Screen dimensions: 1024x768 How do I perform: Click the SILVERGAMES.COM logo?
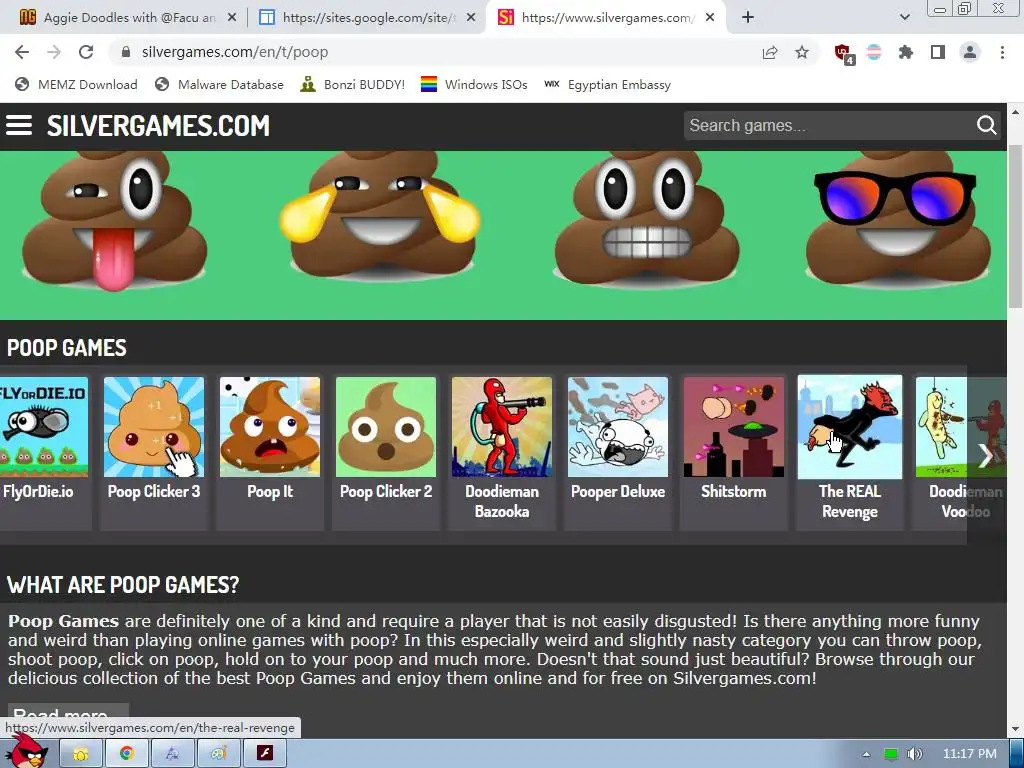(x=158, y=125)
